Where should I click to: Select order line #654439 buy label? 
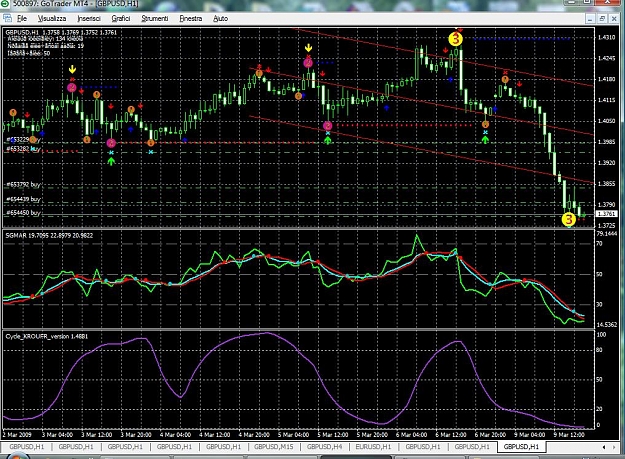coord(23,199)
